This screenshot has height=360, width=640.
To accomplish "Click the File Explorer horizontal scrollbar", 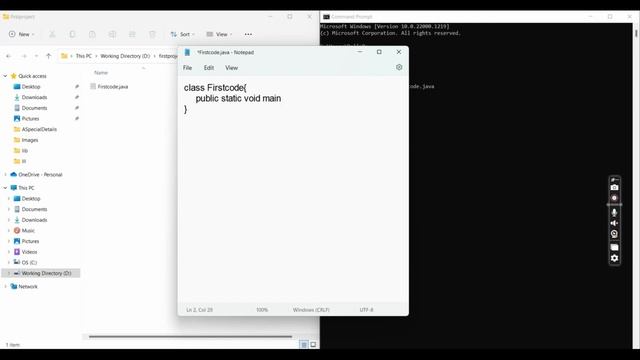I will coord(191,337).
